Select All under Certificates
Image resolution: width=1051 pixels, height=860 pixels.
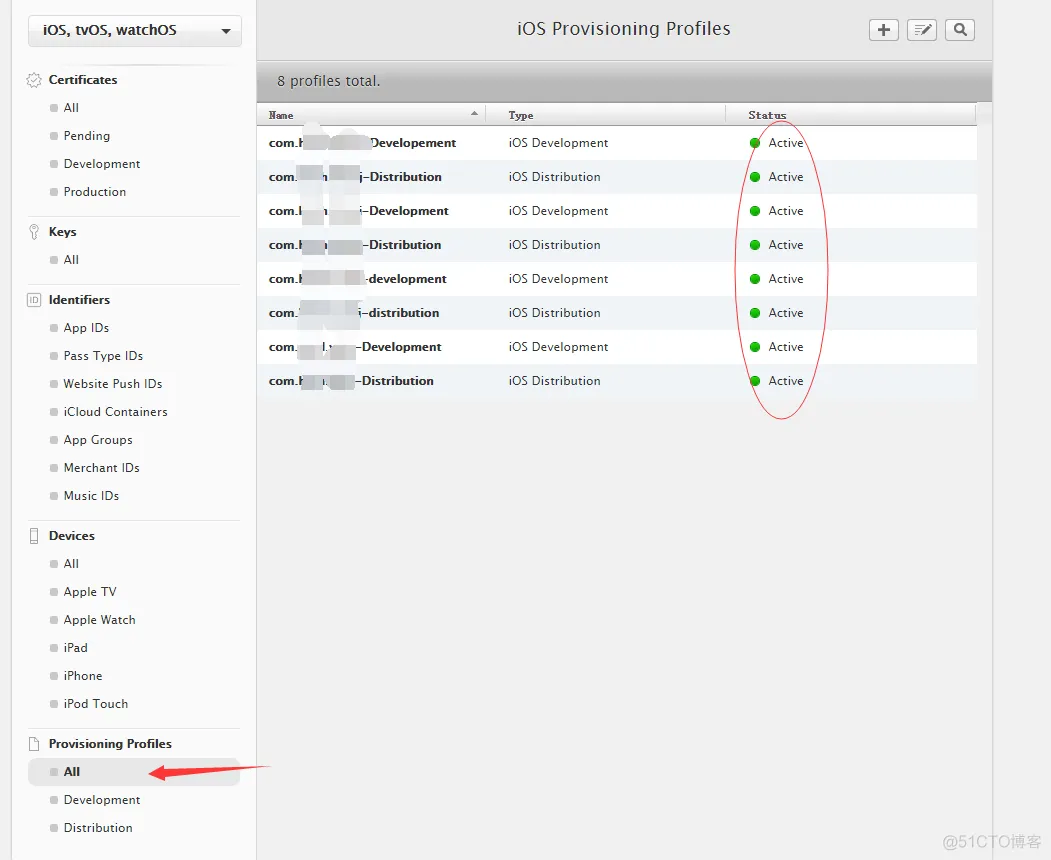[71, 108]
